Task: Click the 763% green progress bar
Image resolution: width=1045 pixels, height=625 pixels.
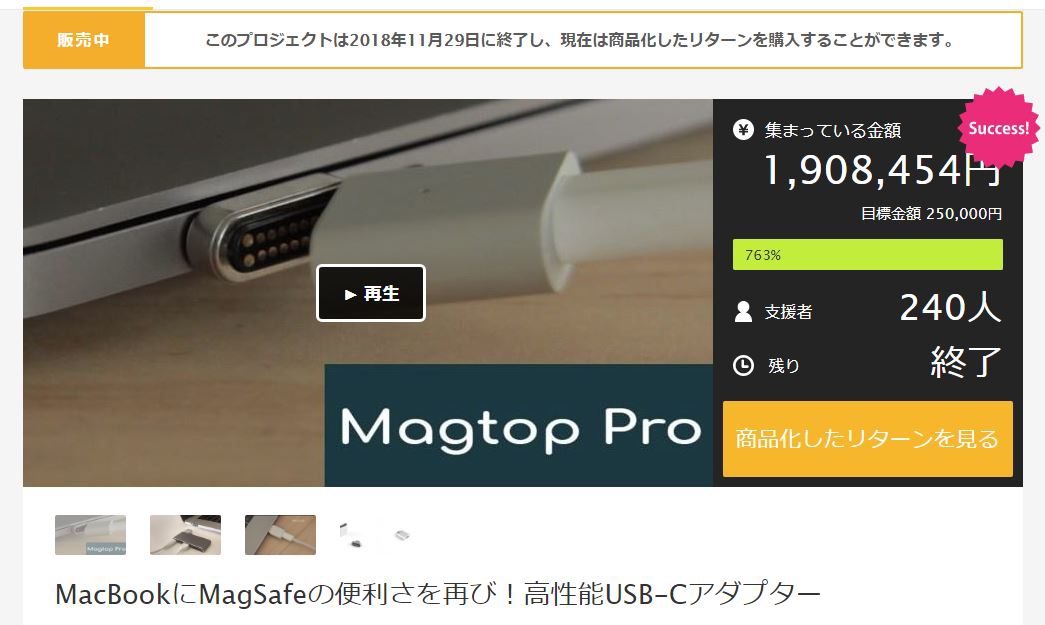Action: (868, 255)
